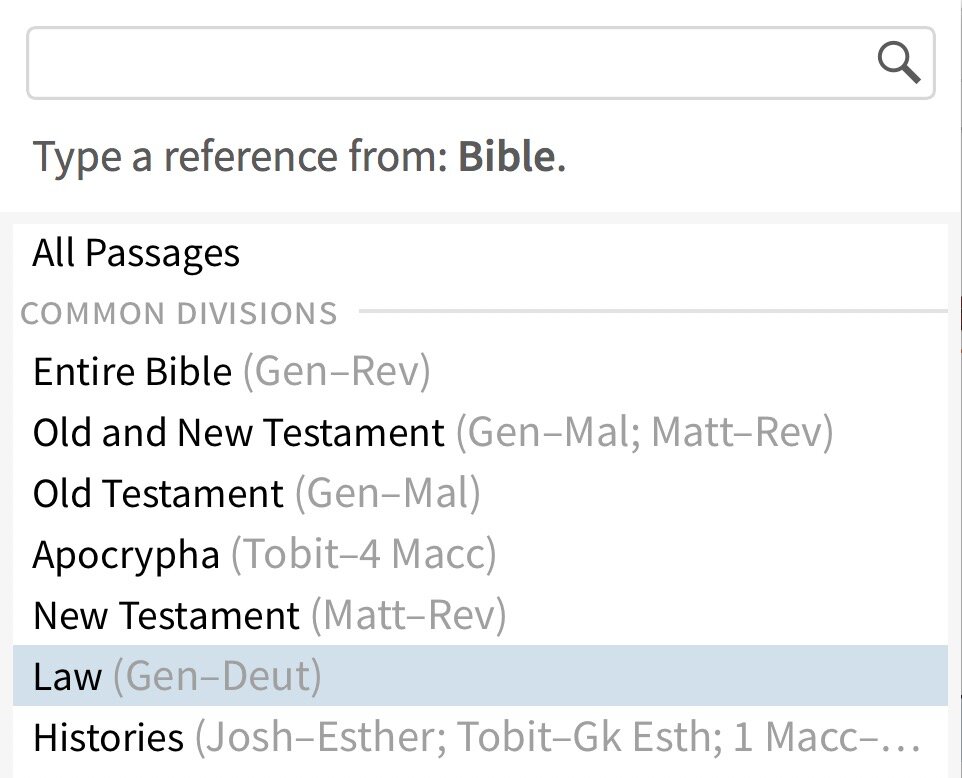Image resolution: width=962 pixels, height=778 pixels.
Task: Click the Type a reference hint text
Action: pyautogui.click(x=299, y=157)
